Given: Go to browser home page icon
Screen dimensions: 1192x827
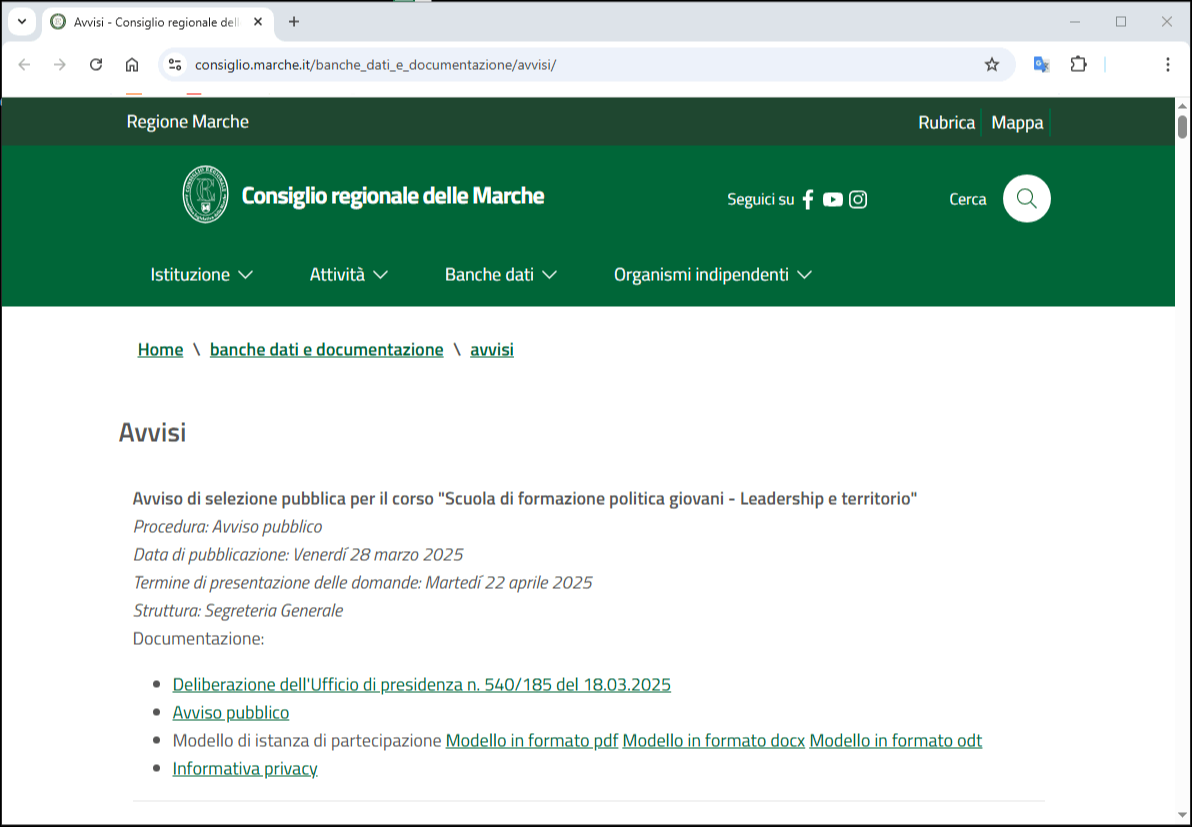Looking at the screenshot, I should tap(132, 65).
